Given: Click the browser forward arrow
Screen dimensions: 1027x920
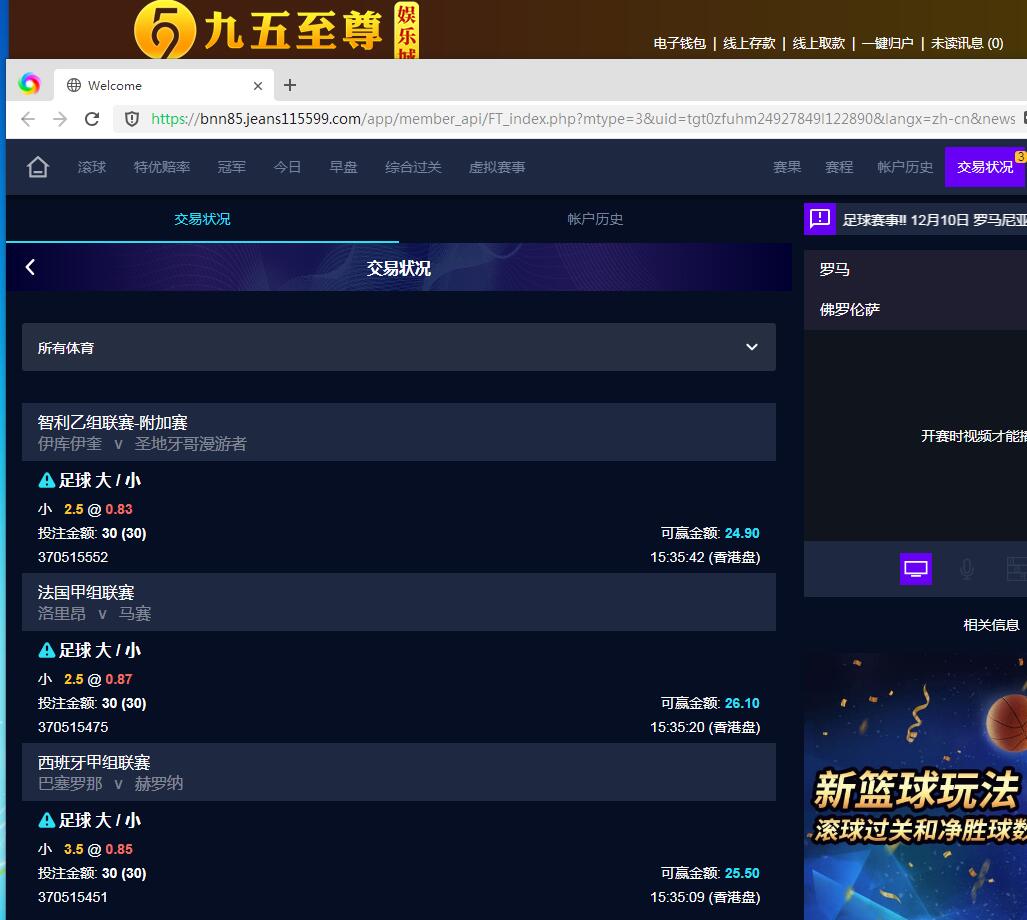Looking at the screenshot, I should pos(60,119).
